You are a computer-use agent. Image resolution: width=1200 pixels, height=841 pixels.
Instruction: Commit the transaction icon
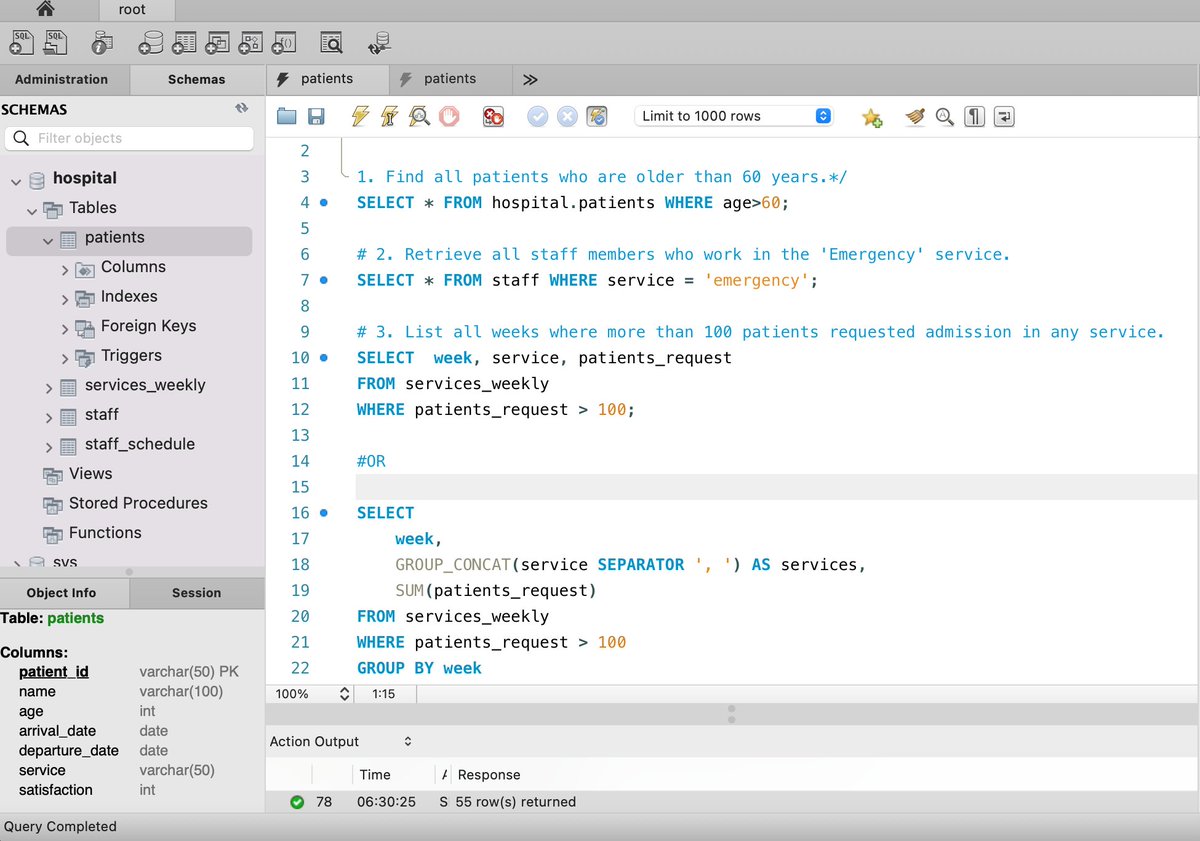(x=538, y=116)
